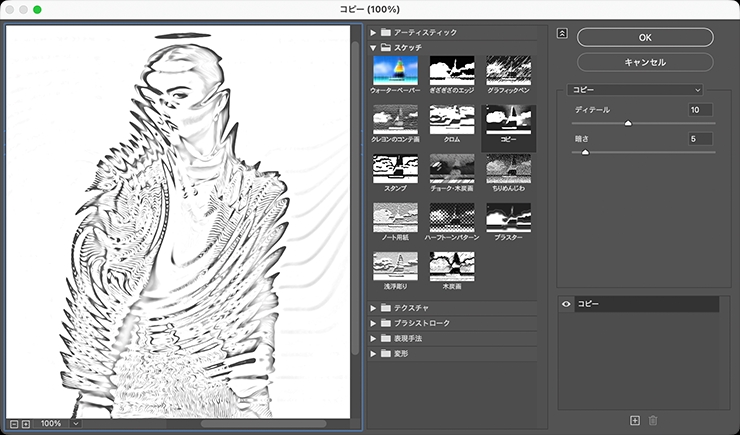The width and height of the screenshot is (740, 435).
Task: Hide the コピー effect layer with eye icon
Action: pyautogui.click(x=568, y=303)
